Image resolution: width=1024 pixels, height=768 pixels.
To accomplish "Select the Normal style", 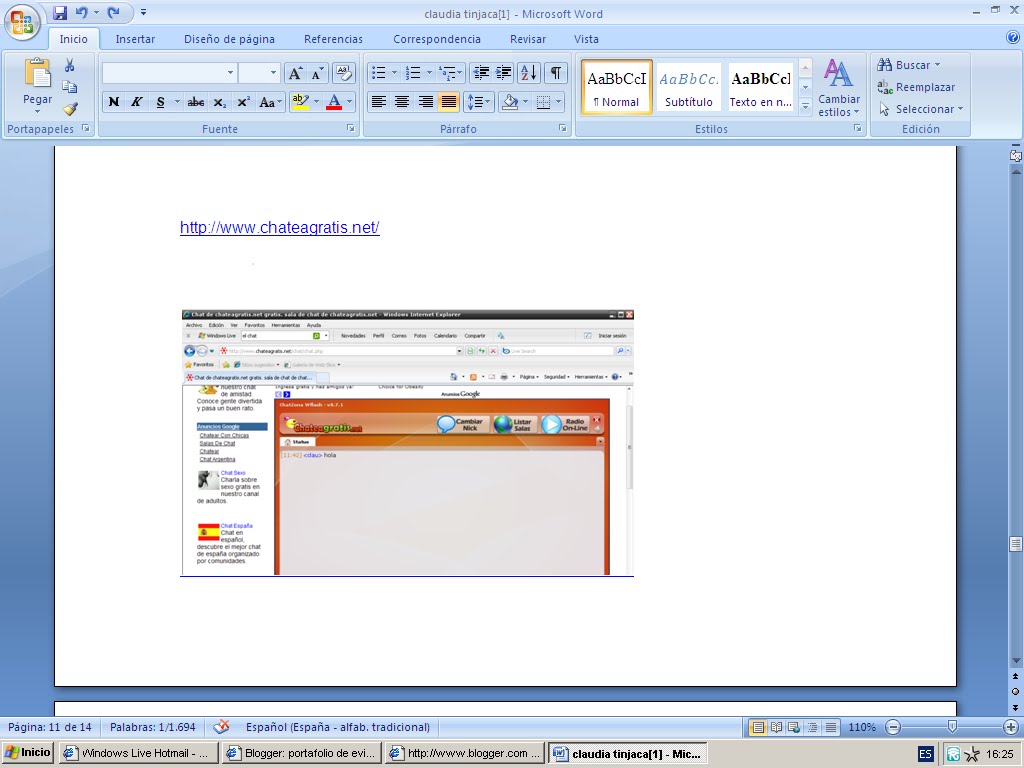I will point(616,88).
